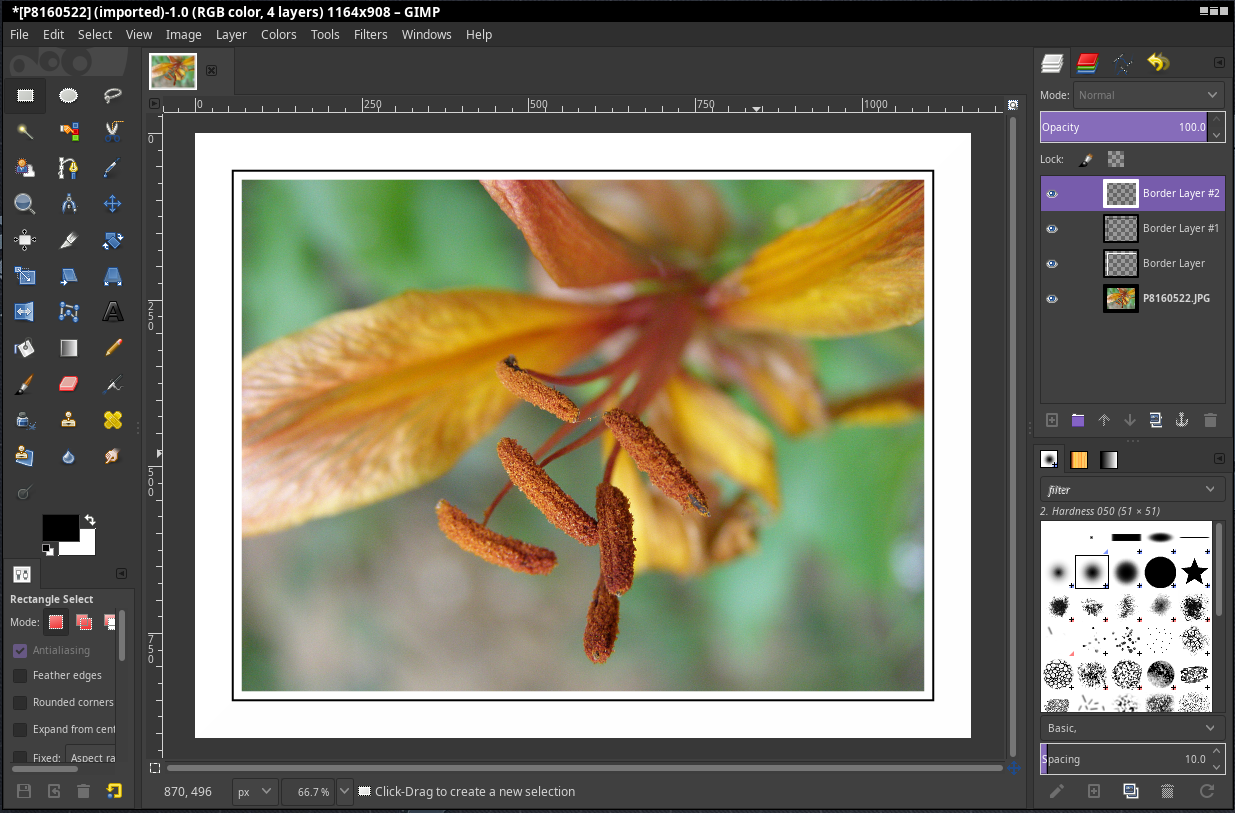Open the layer Mode dropdown showing Normal
The image size is (1235, 813).
1149,95
